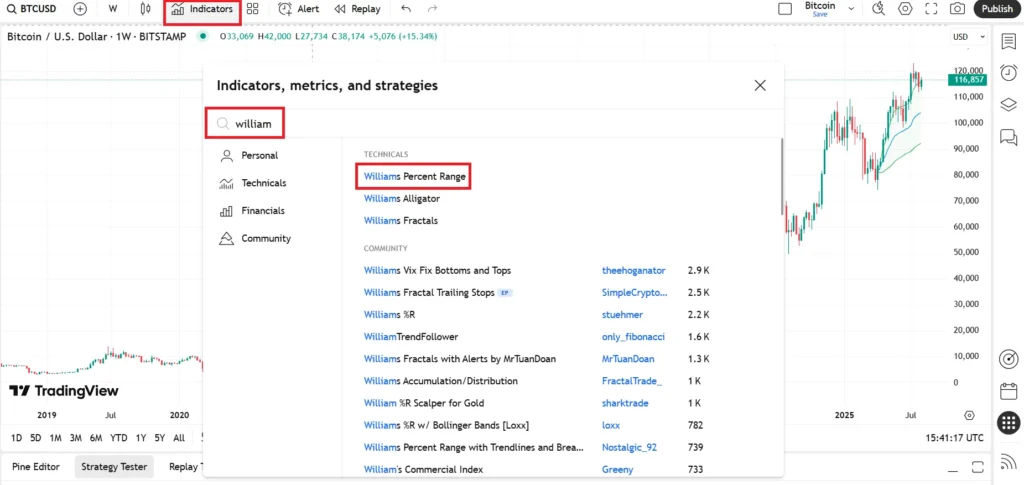1024x485 pixels.
Task: Open the USD currency dropdown
Action: [968, 37]
